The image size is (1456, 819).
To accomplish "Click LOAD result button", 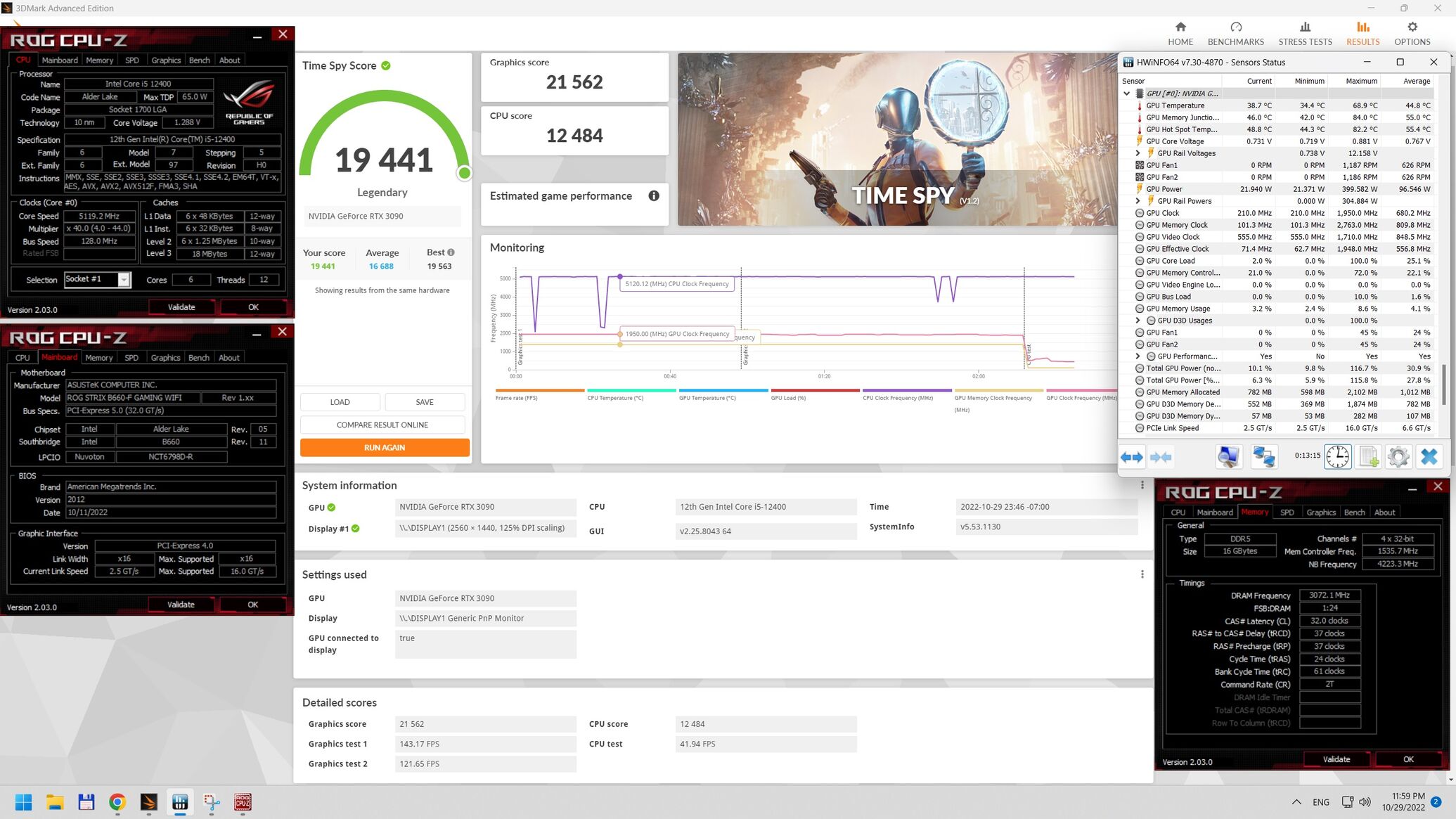I will coord(340,402).
